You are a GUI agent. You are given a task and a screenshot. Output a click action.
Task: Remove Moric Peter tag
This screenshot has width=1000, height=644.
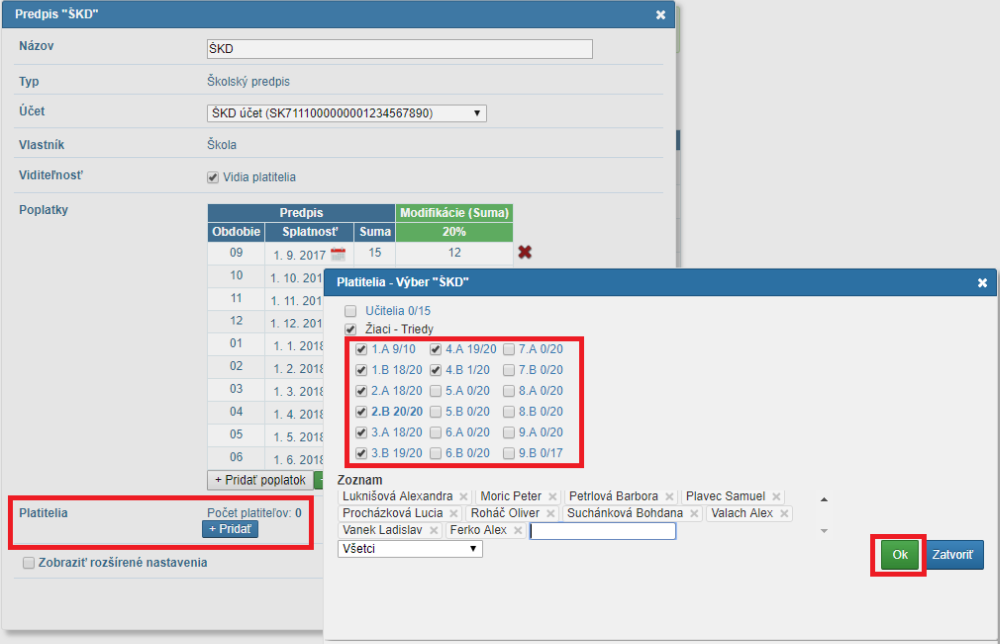552,497
